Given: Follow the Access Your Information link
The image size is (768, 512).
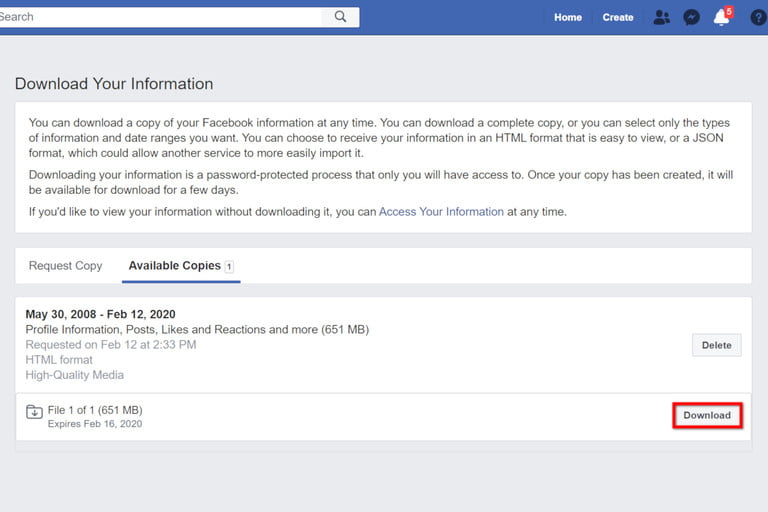Looking at the screenshot, I should 441,212.
